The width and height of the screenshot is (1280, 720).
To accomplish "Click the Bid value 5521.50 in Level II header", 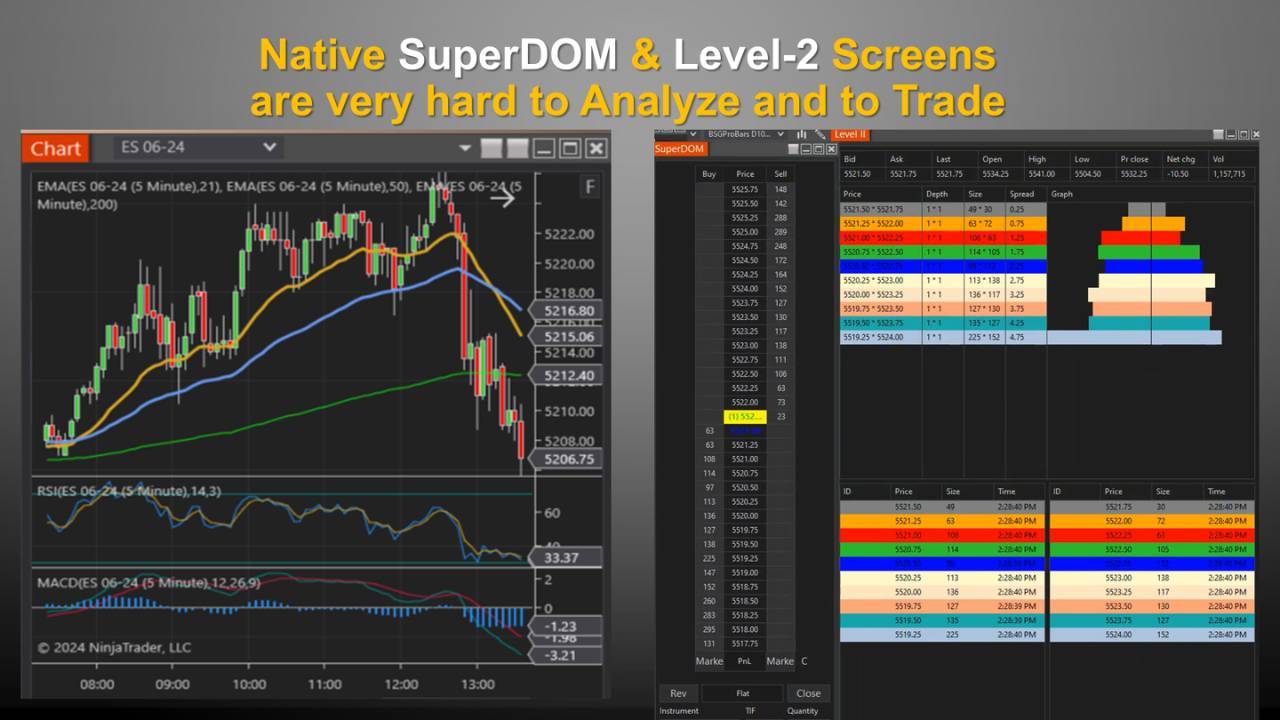I will click(857, 173).
